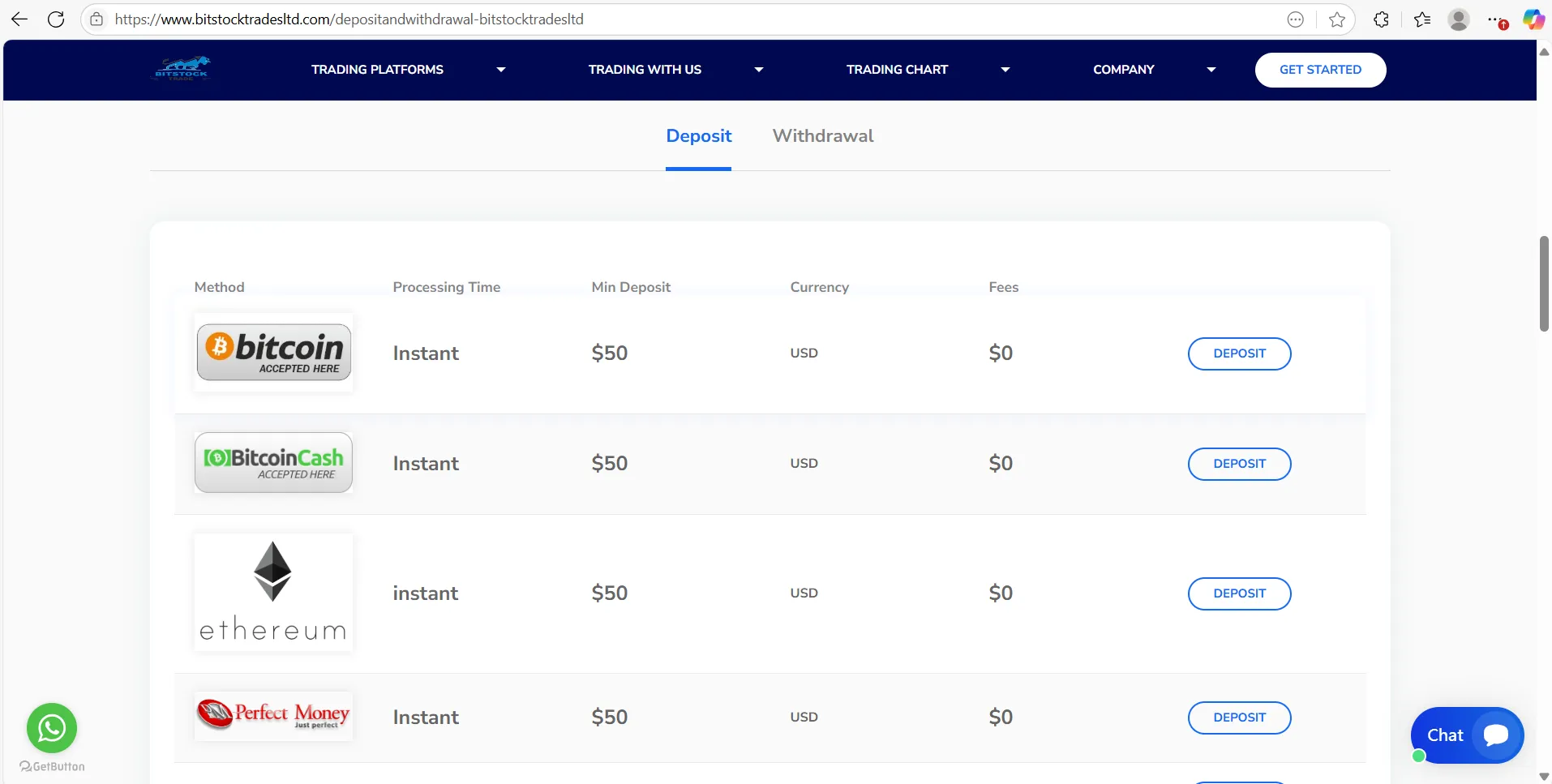Click scrollbar down arrow

(x=1544, y=776)
